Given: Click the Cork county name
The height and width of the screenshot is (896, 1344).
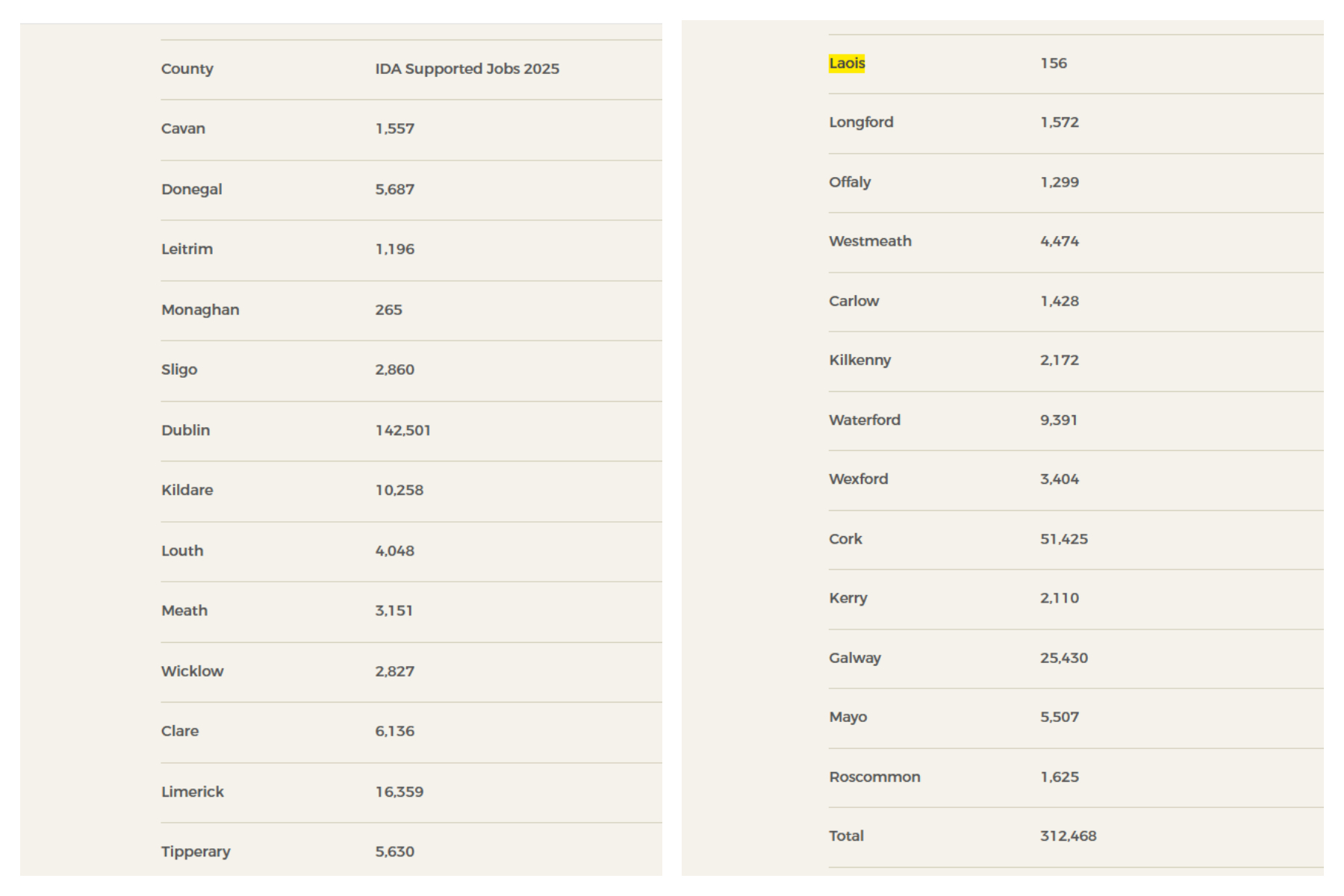Looking at the screenshot, I should click(845, 539).
